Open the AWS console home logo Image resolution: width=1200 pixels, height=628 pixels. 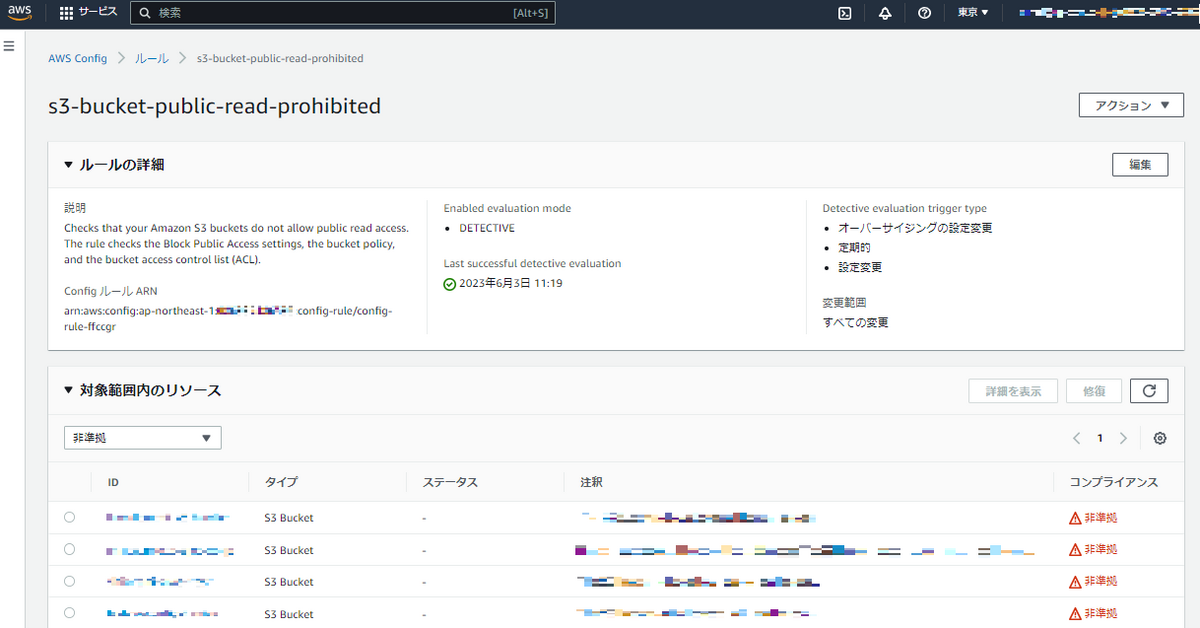pos(19,13)
